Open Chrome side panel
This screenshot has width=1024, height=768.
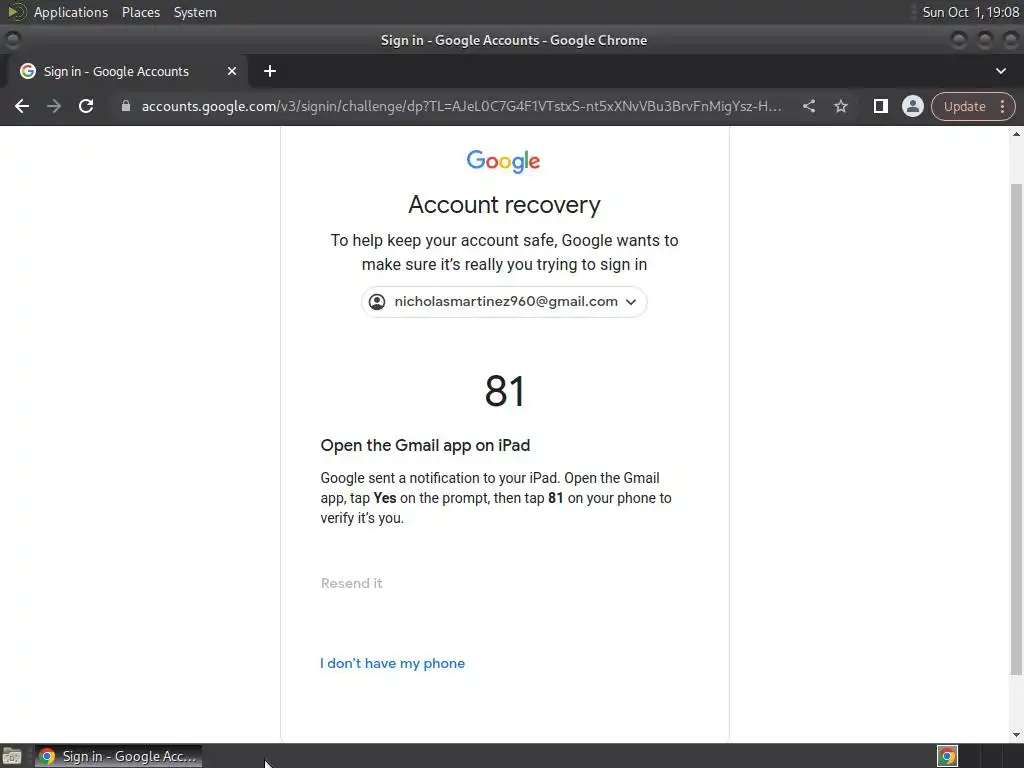coord(880,106)
